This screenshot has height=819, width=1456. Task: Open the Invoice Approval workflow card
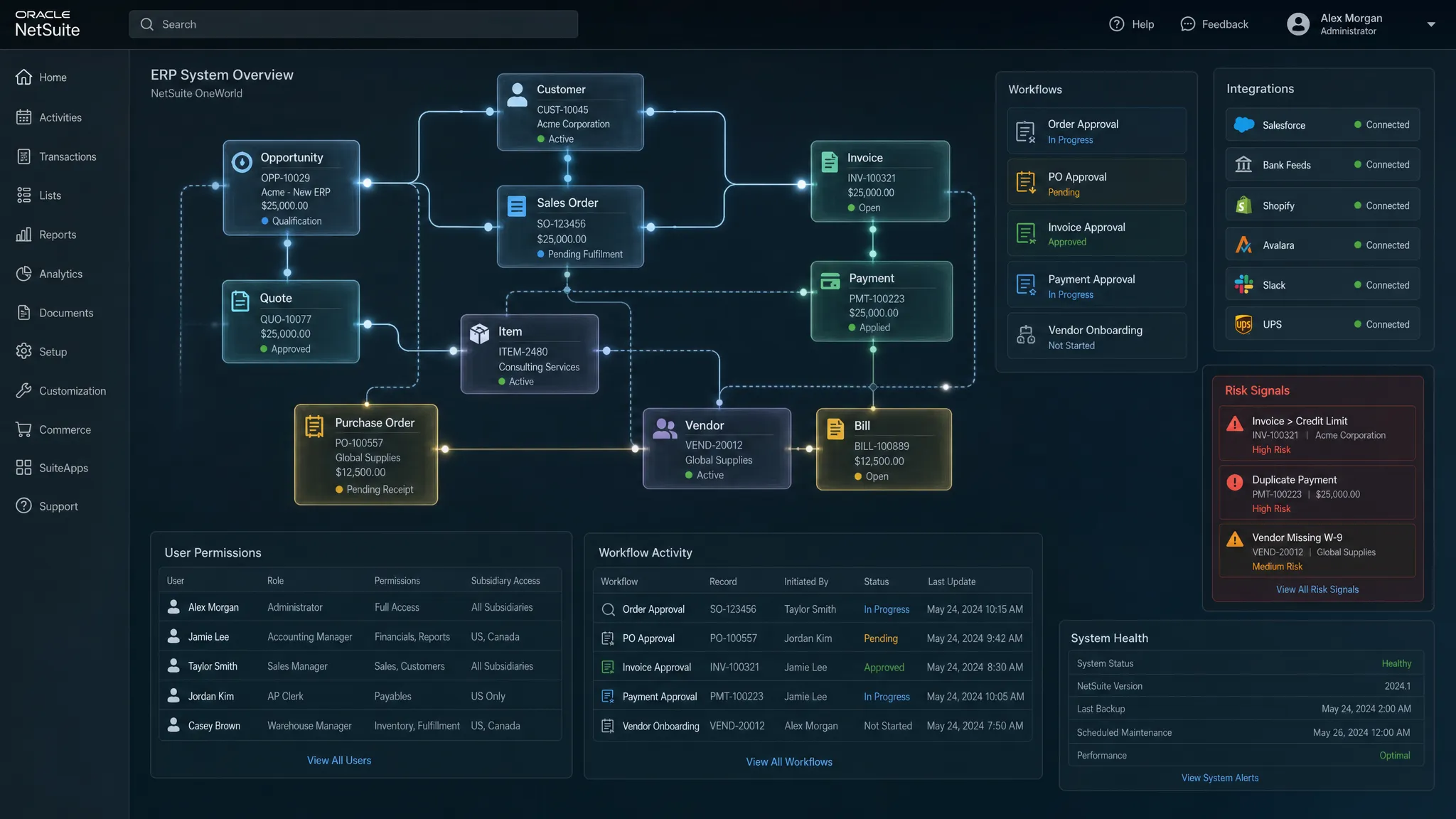point(1096,233)
